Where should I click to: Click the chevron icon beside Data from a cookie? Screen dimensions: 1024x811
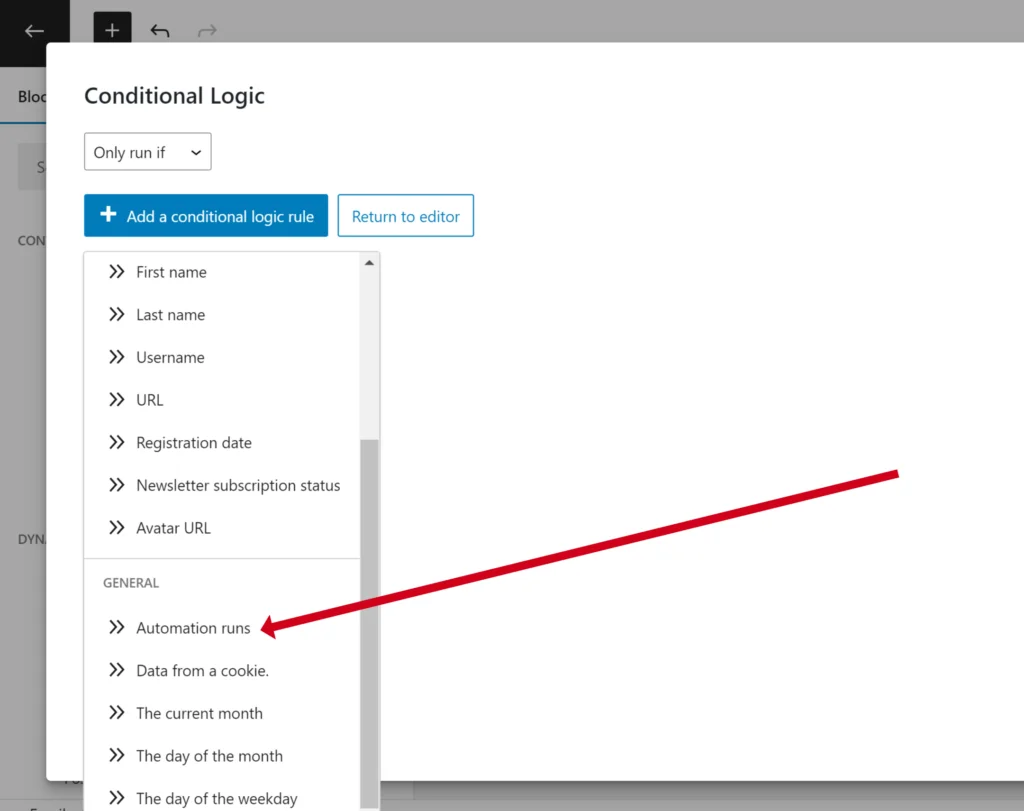click(117, 670)
